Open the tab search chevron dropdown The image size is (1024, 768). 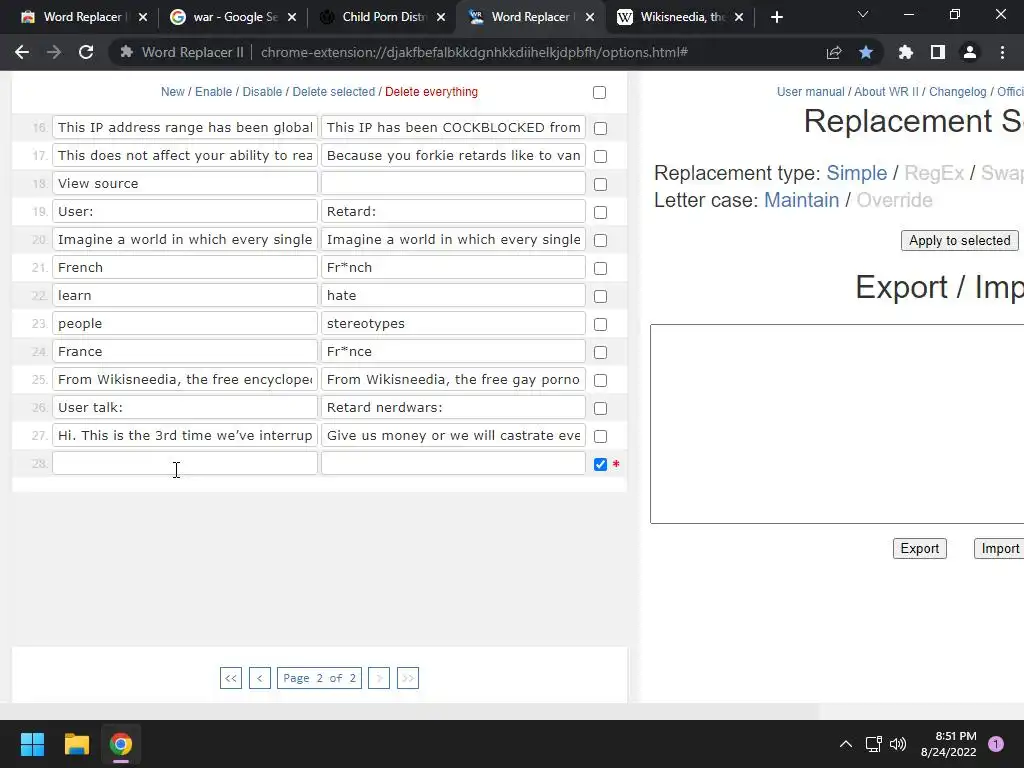point(863,14)
